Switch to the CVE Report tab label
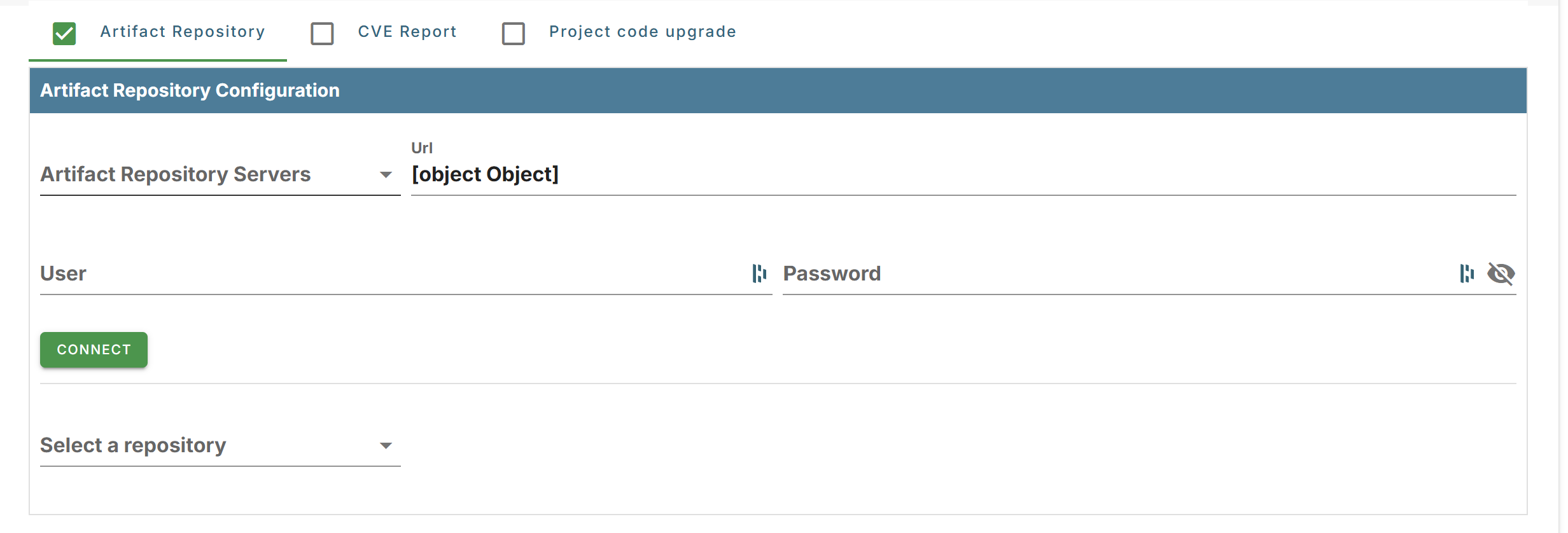 (407, 32)
